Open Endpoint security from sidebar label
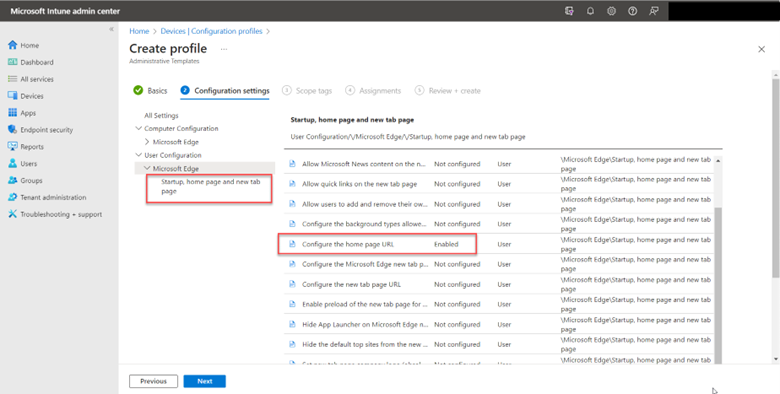 [47, 130]
